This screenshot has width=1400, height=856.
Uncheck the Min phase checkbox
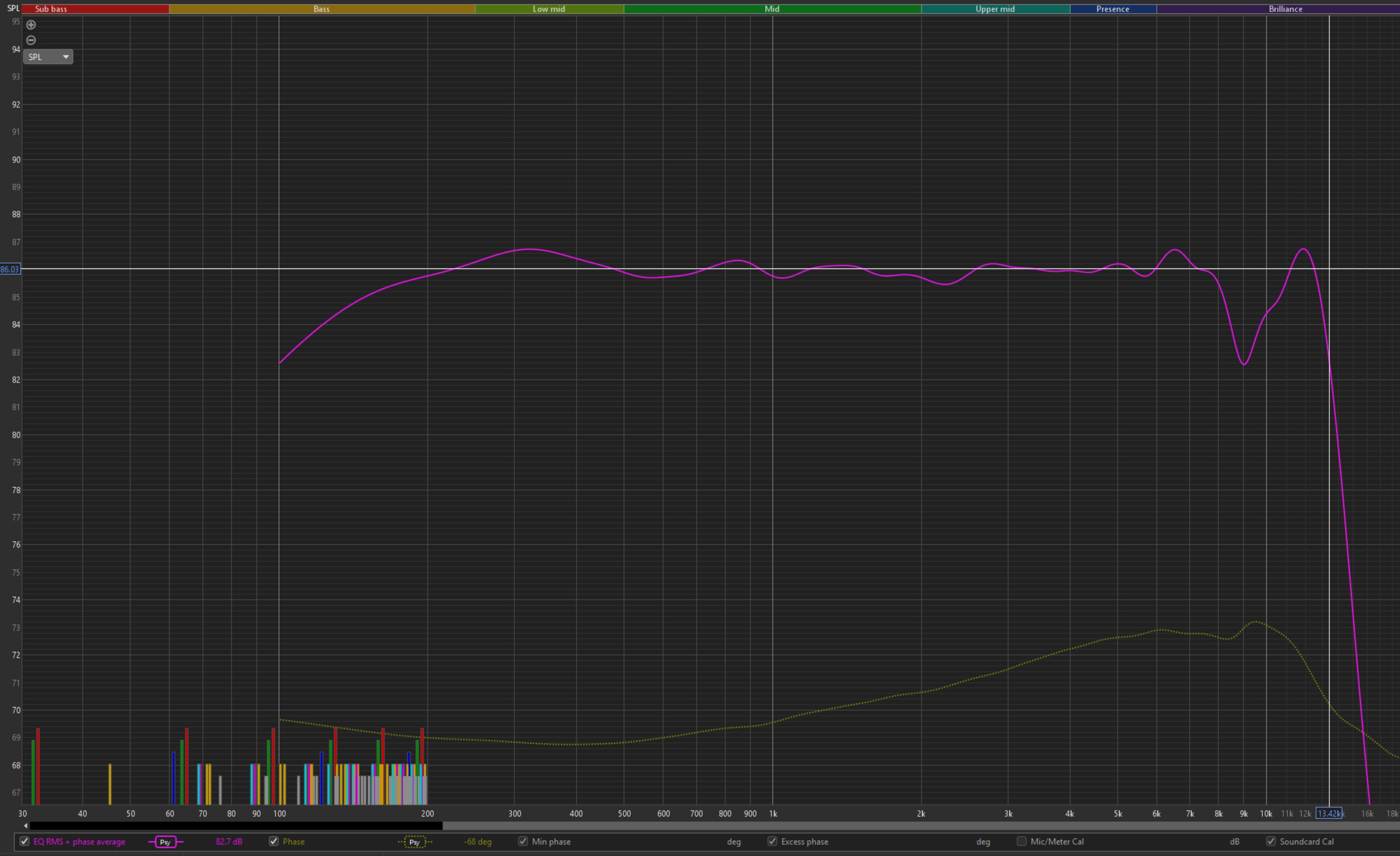tap(523, 841)
